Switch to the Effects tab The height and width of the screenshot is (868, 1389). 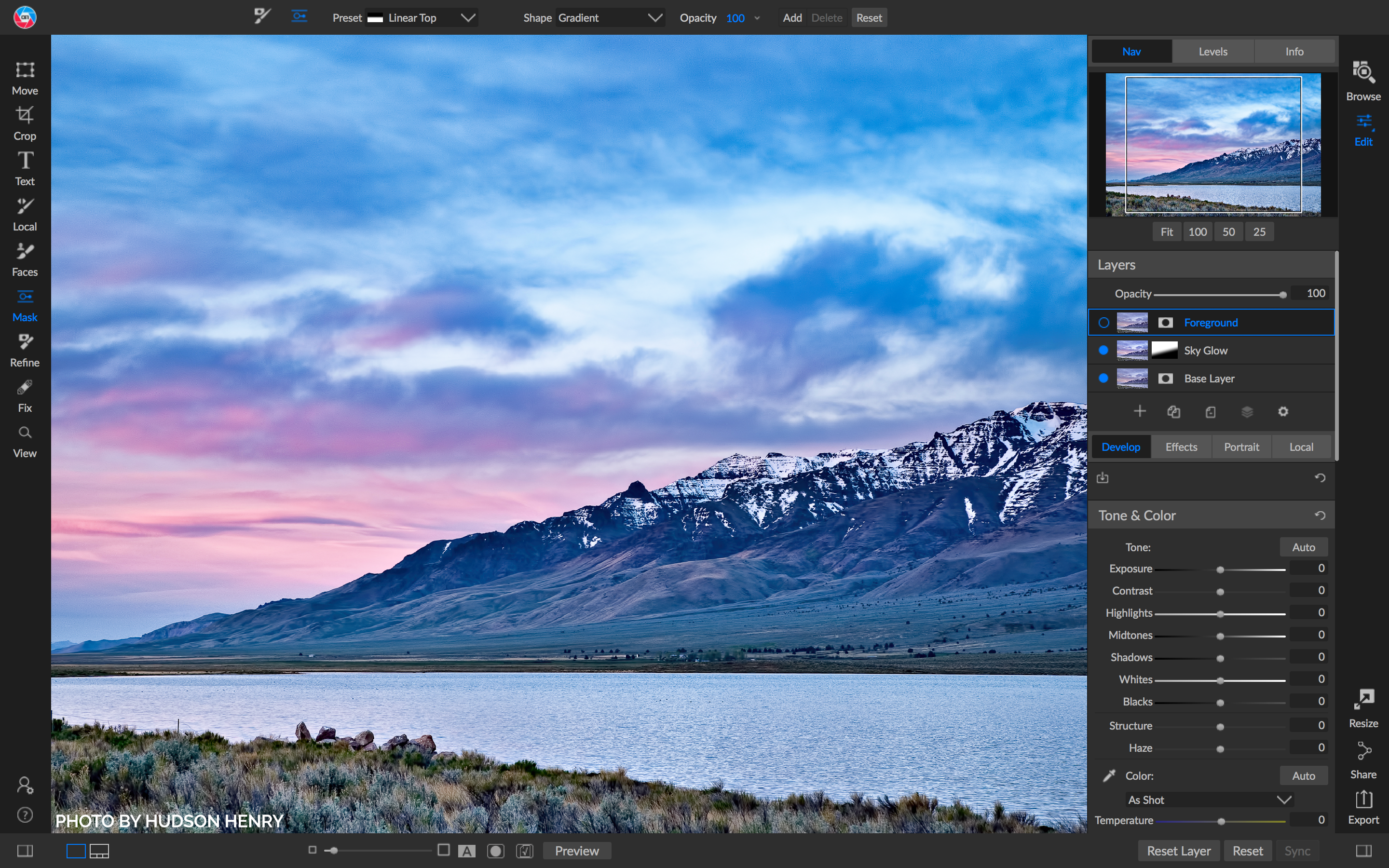click(x=1181, y=447)
